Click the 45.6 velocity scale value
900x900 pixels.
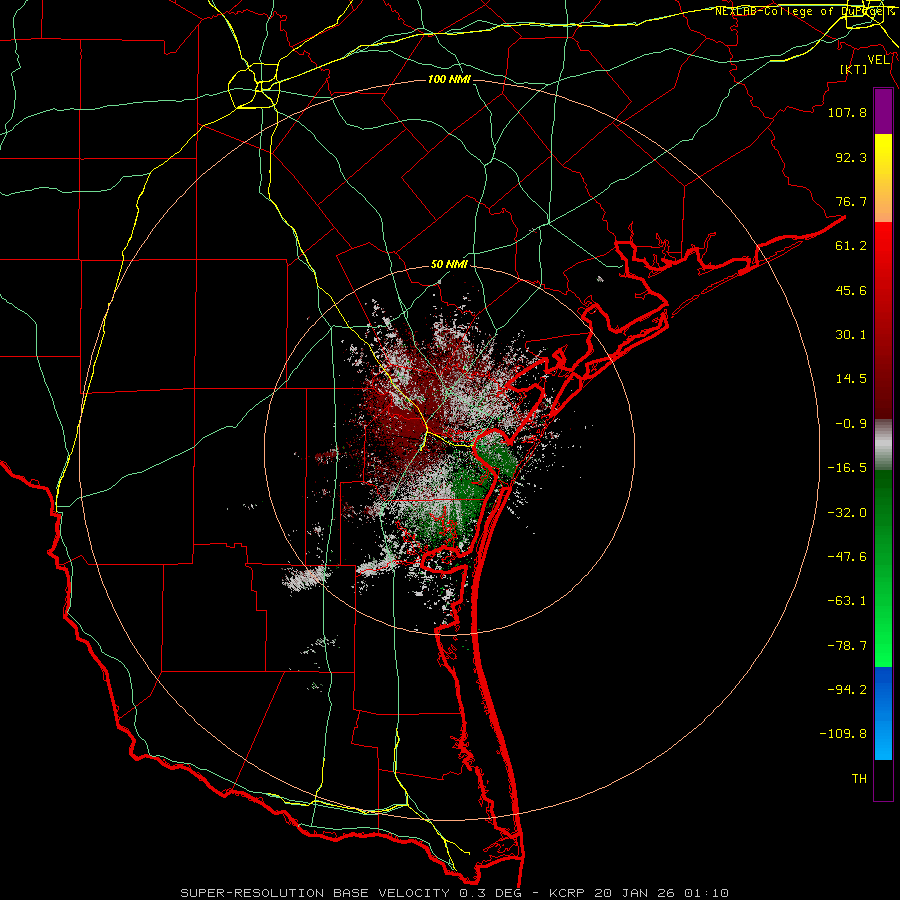(851, 290)
